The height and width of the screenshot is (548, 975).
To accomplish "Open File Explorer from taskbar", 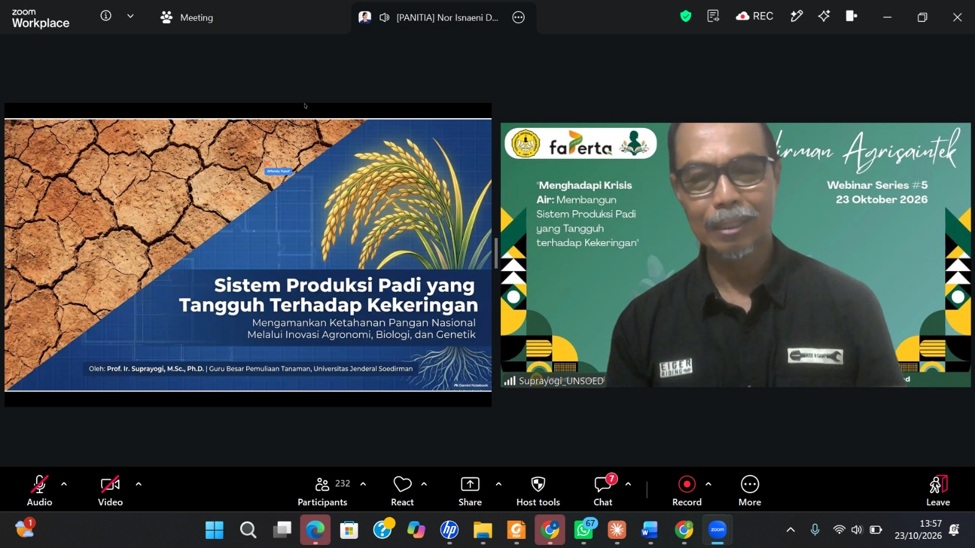I will pyautogui.click(x=483, y=530).
